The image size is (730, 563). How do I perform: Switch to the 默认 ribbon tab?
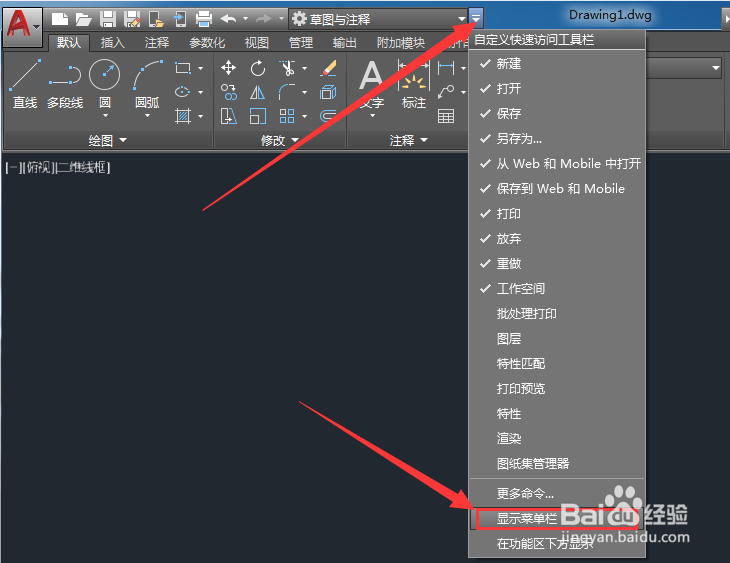(x=68, y=43)
